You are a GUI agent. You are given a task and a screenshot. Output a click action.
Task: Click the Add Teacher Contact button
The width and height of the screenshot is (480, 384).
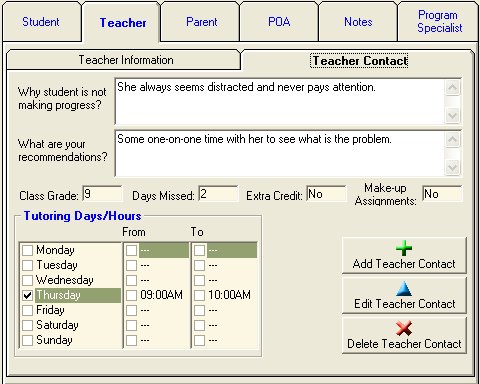(x=404, y=256)
